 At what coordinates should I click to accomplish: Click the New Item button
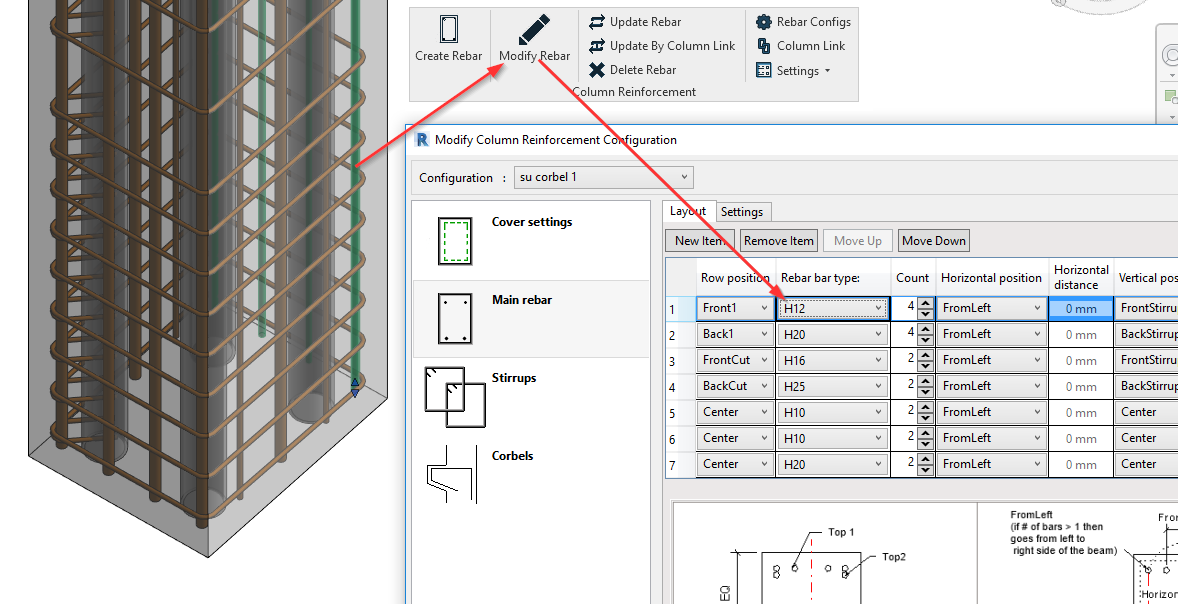[699, 240]
